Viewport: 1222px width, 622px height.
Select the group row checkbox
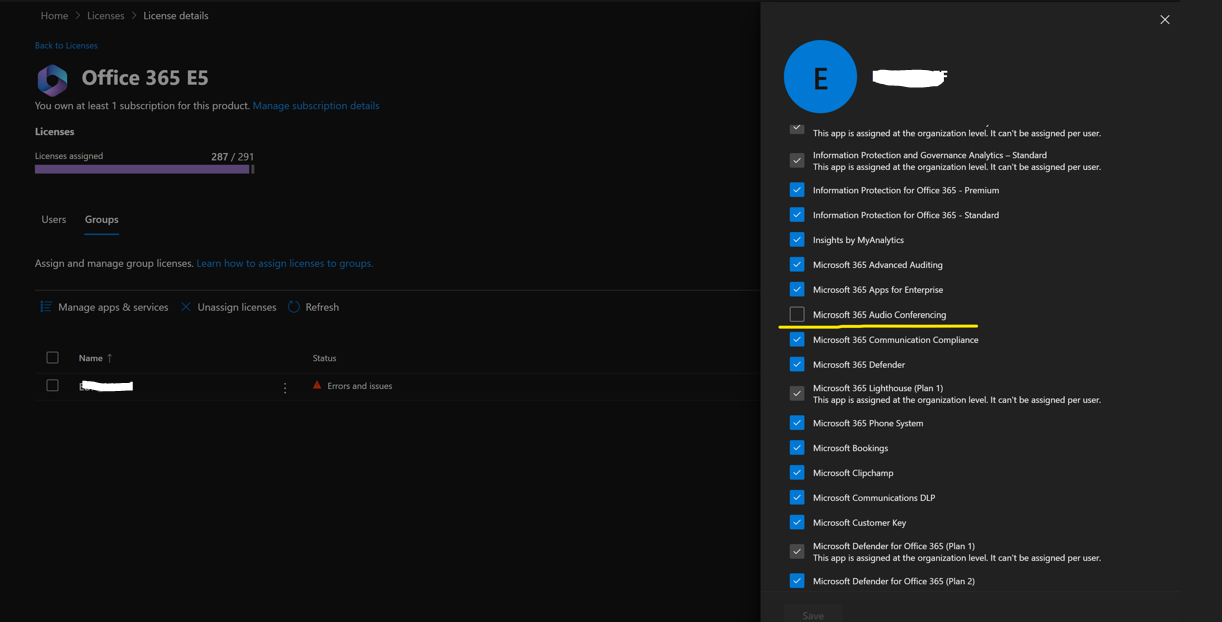tap(52, 385)
